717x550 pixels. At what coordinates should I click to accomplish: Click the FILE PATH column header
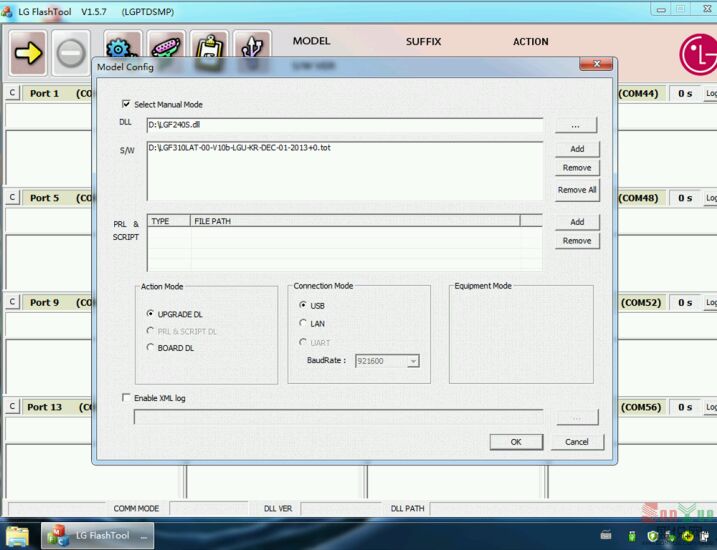(355, 221)
